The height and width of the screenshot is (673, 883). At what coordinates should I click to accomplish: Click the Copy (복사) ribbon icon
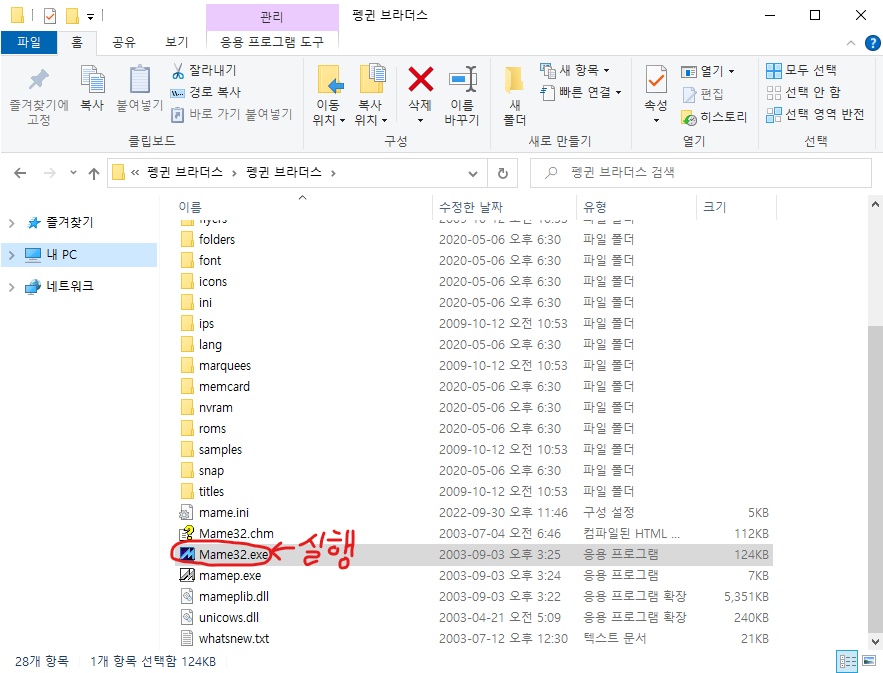(x=92, y=79)
